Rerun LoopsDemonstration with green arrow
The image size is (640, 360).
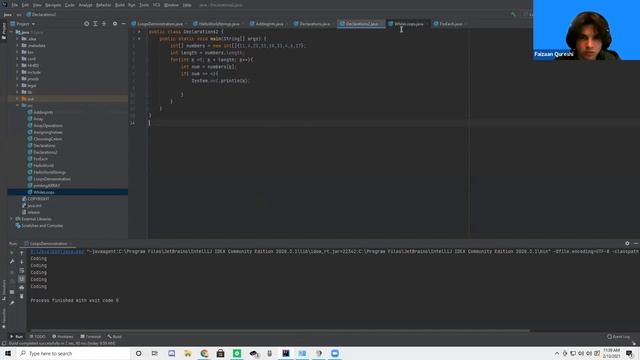point(12,253)
